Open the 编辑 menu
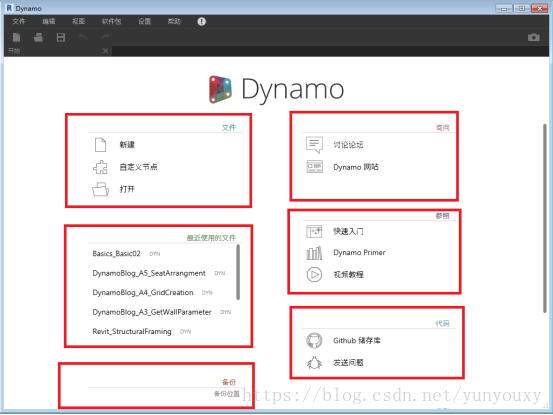The image size is (553, 415). pyautogui.click(x=49, y=22)
